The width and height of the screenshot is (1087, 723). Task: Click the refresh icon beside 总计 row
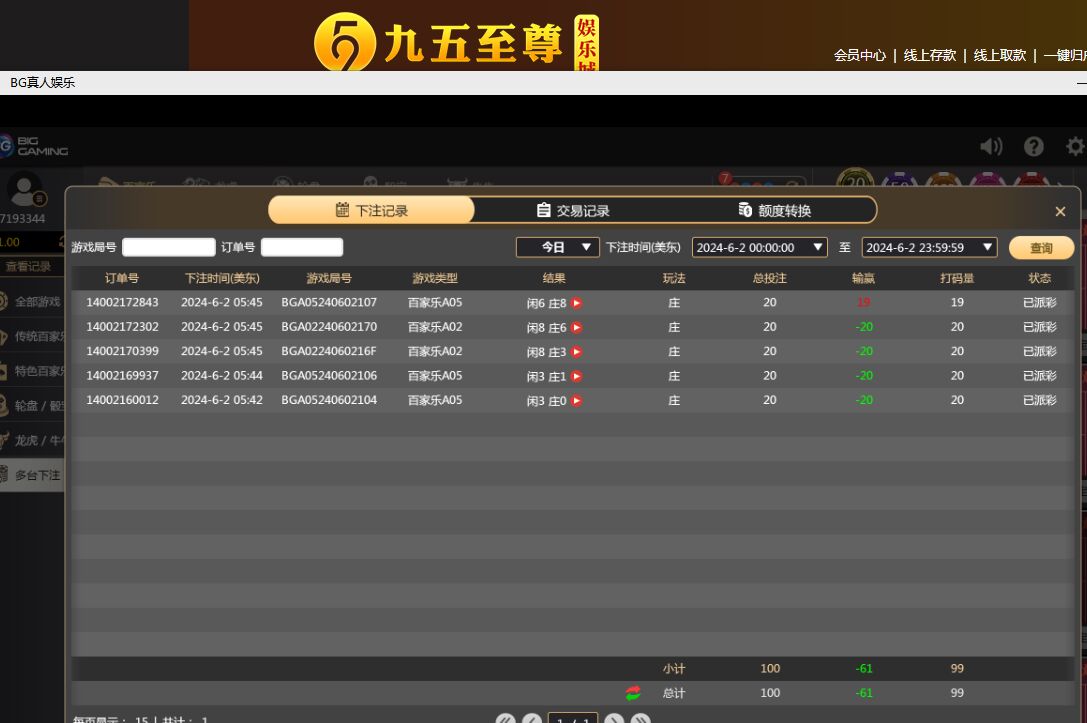tap(633, 693)
